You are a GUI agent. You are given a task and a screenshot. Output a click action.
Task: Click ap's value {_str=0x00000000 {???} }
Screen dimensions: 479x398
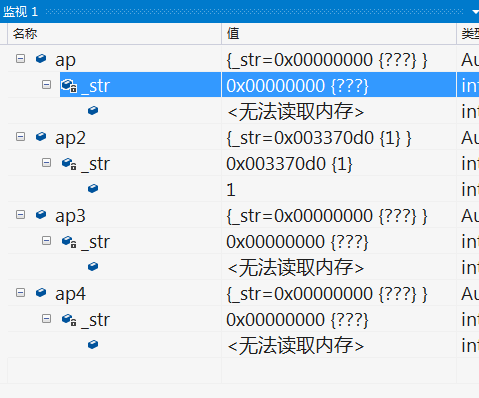click(327, 60)
